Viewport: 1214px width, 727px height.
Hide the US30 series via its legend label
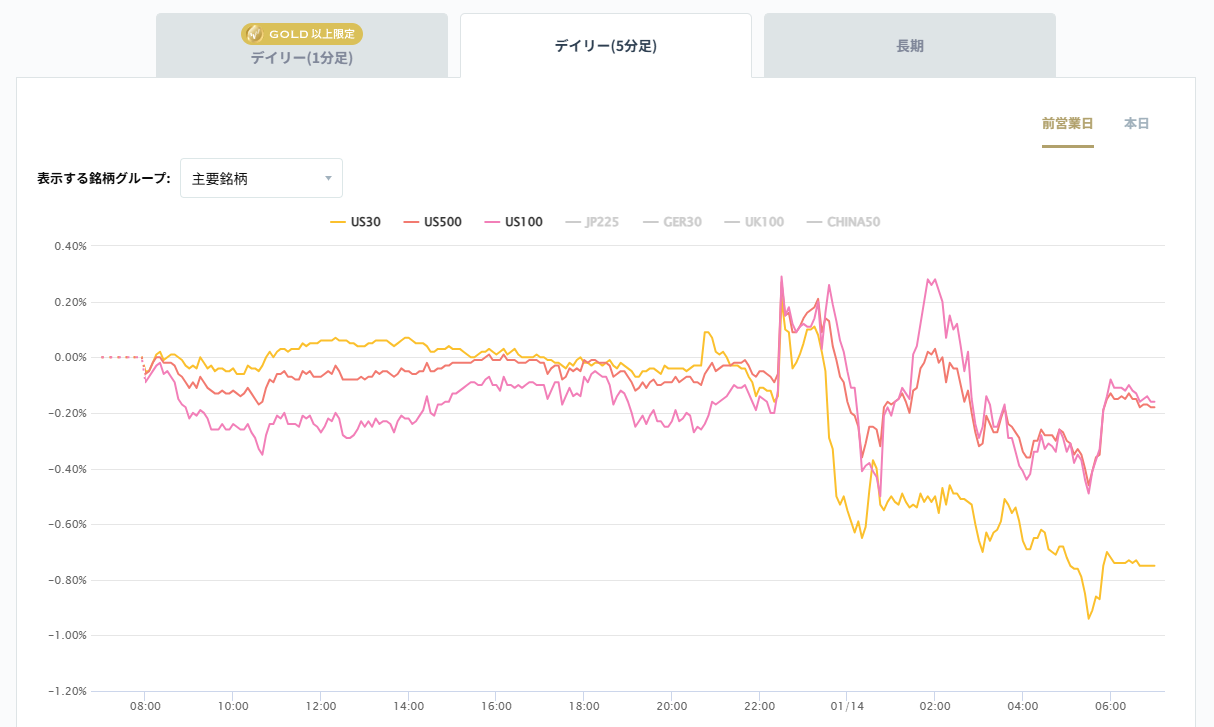[x=366, y=221]
